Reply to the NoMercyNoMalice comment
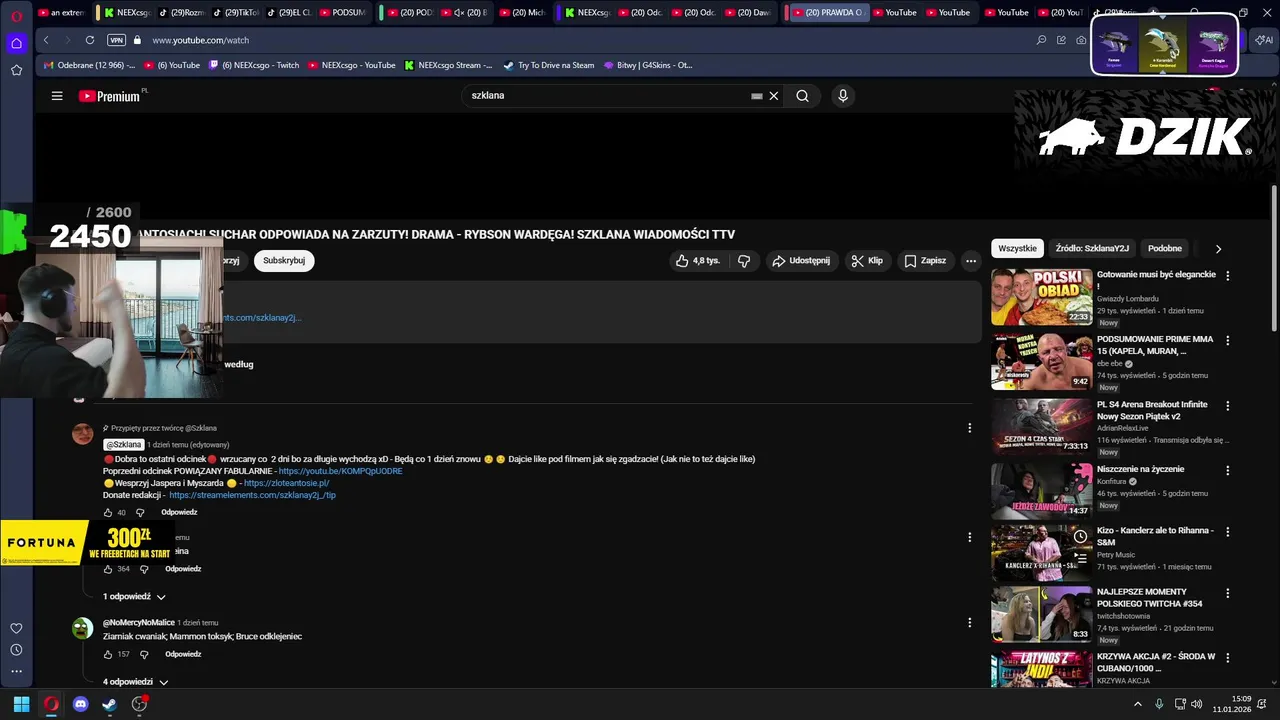 pos(183,654)
